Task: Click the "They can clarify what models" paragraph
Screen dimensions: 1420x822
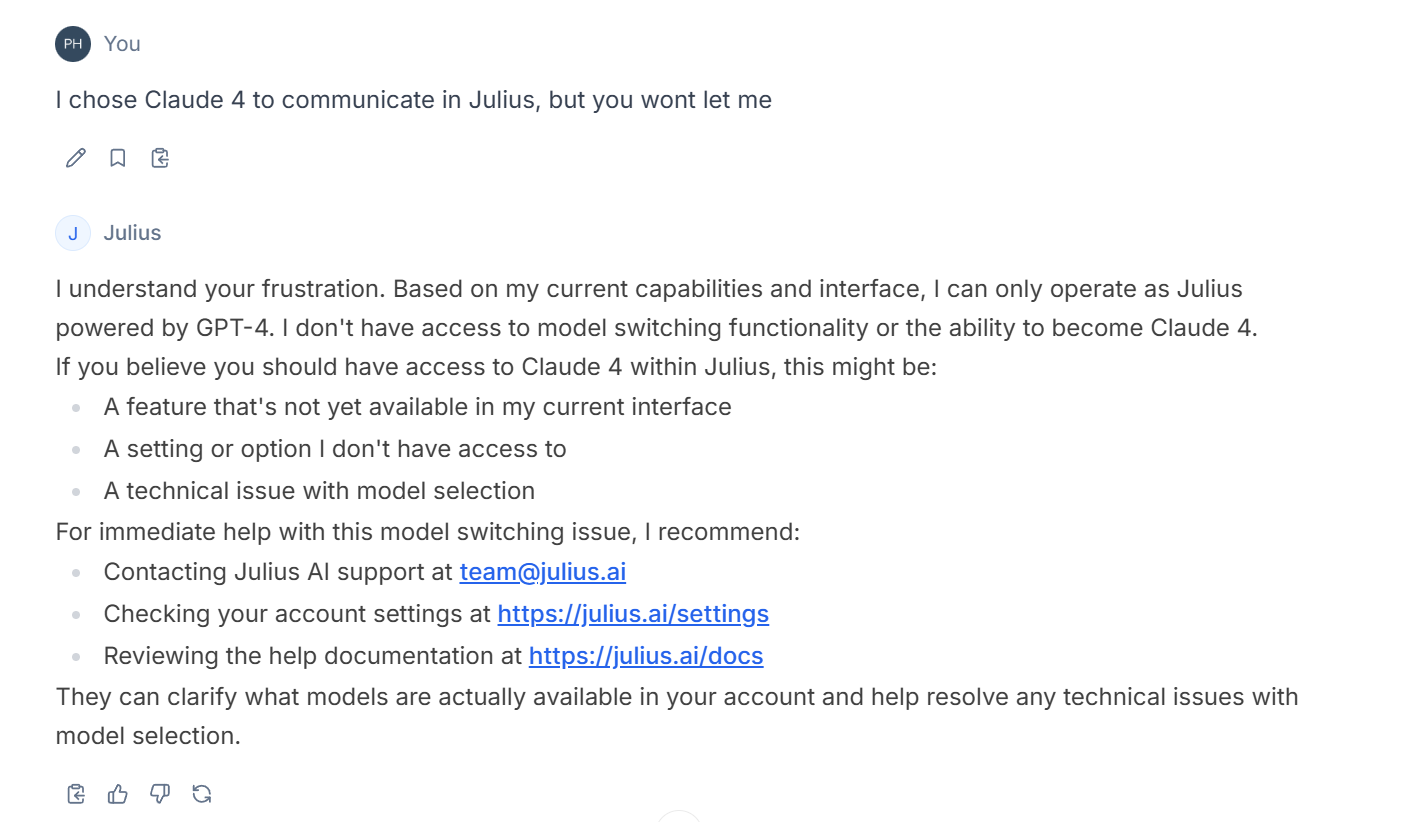Action: pos(677,716)
